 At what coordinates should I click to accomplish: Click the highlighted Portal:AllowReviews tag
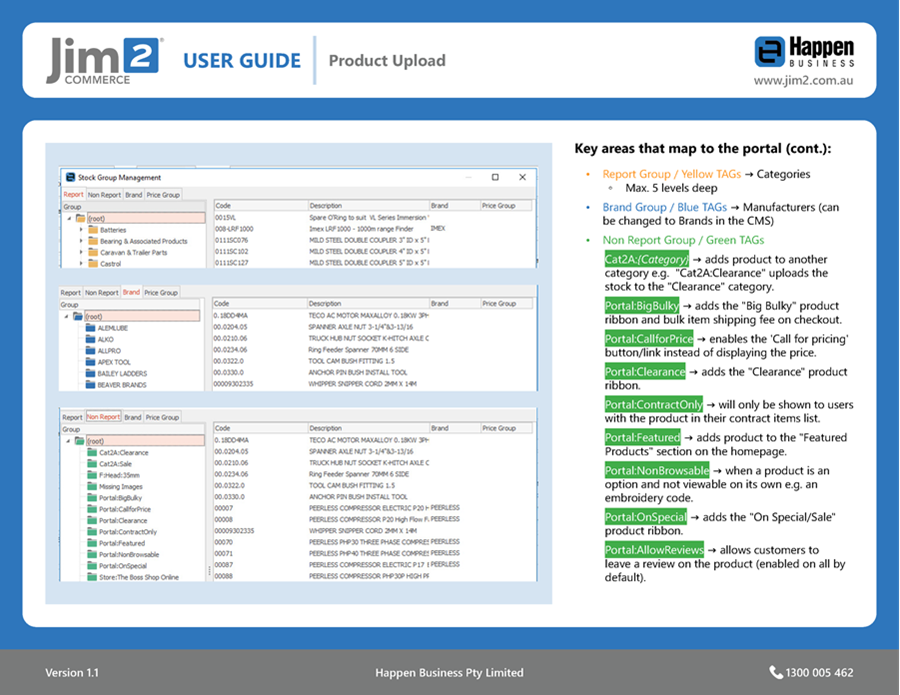click(654, 550)
